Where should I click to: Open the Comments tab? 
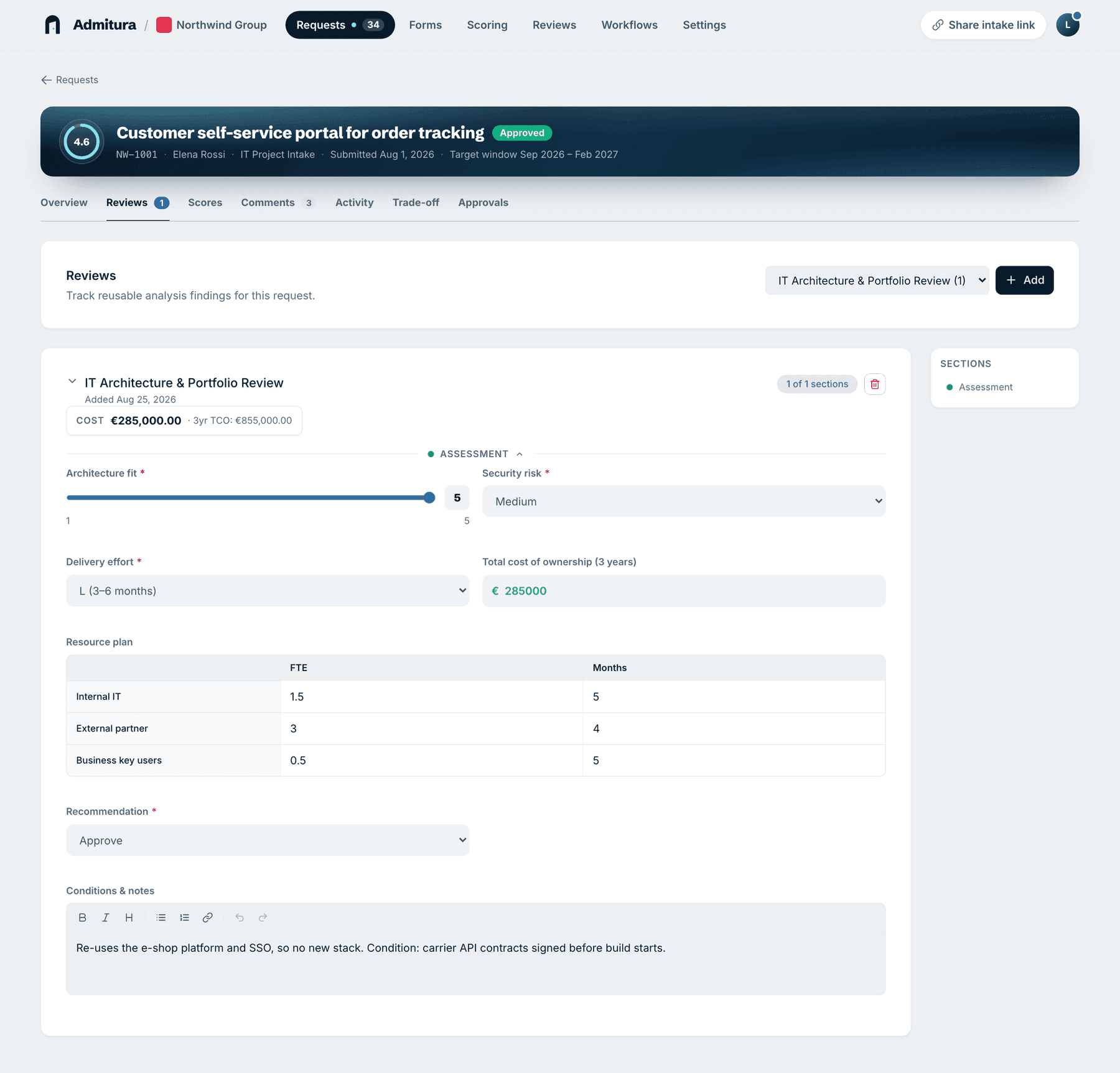[x=278, y=203]
